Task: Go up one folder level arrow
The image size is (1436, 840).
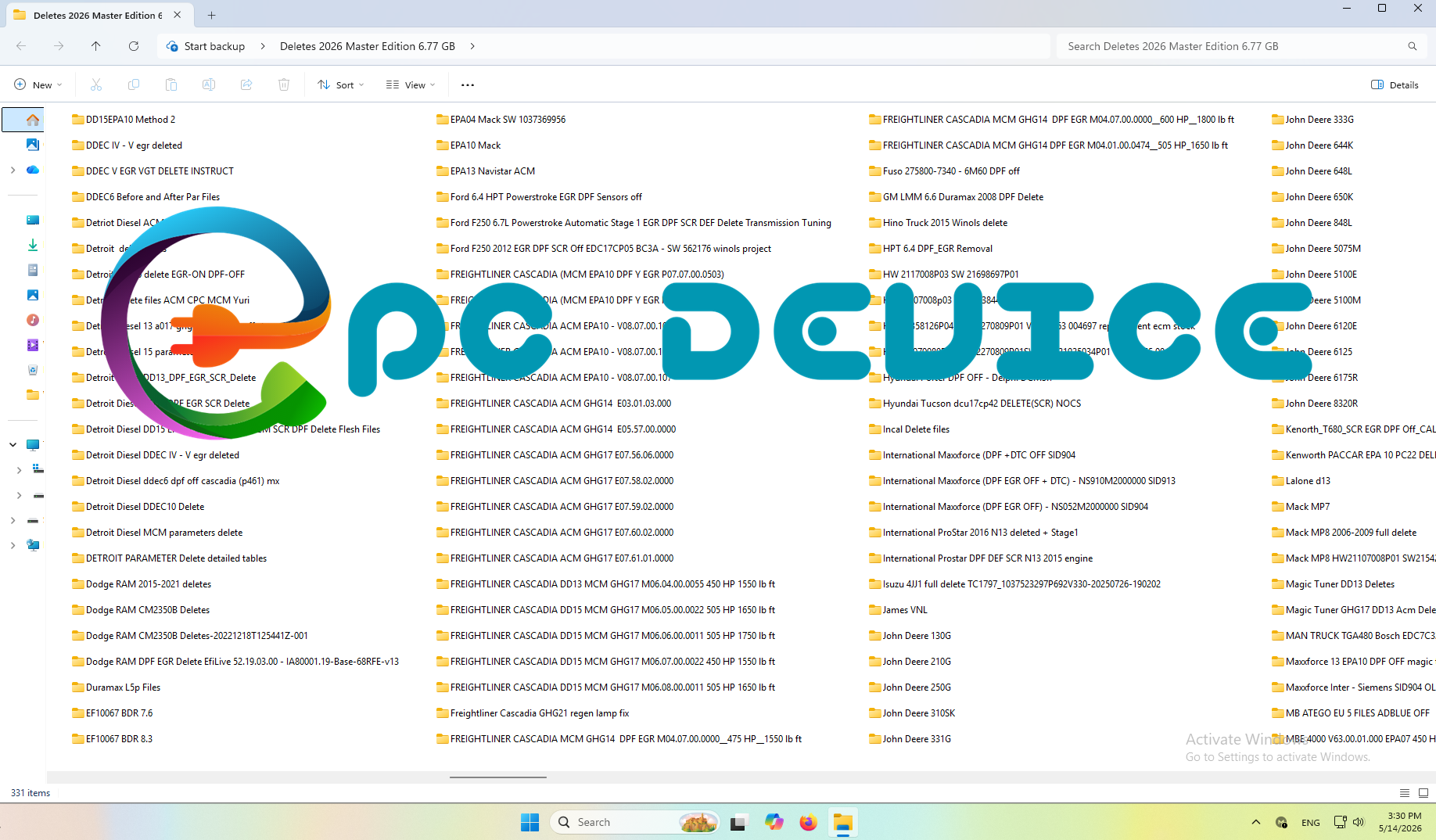Action: pyautogui.click(x=96, y=46)
